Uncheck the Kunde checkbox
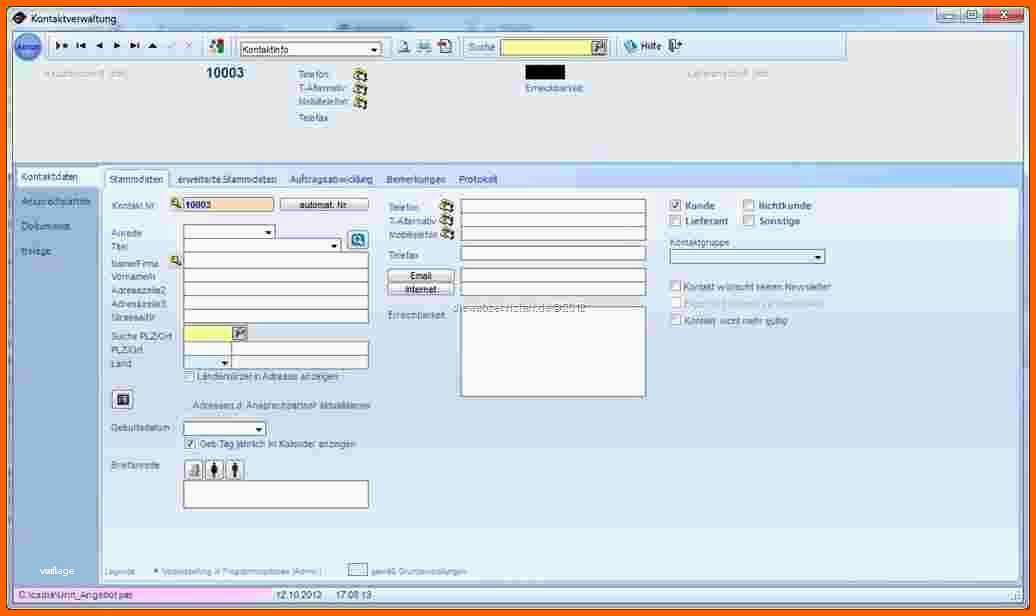The image size is (1036, 616). [x=676, y=206]
